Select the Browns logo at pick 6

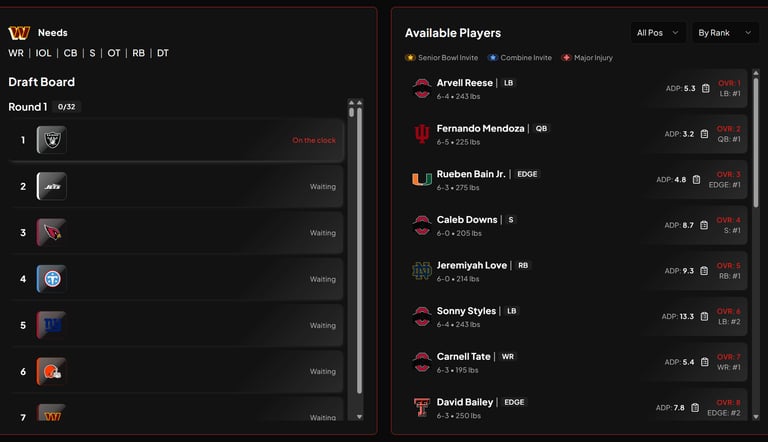pyautogui.click(x=51, y=371)
